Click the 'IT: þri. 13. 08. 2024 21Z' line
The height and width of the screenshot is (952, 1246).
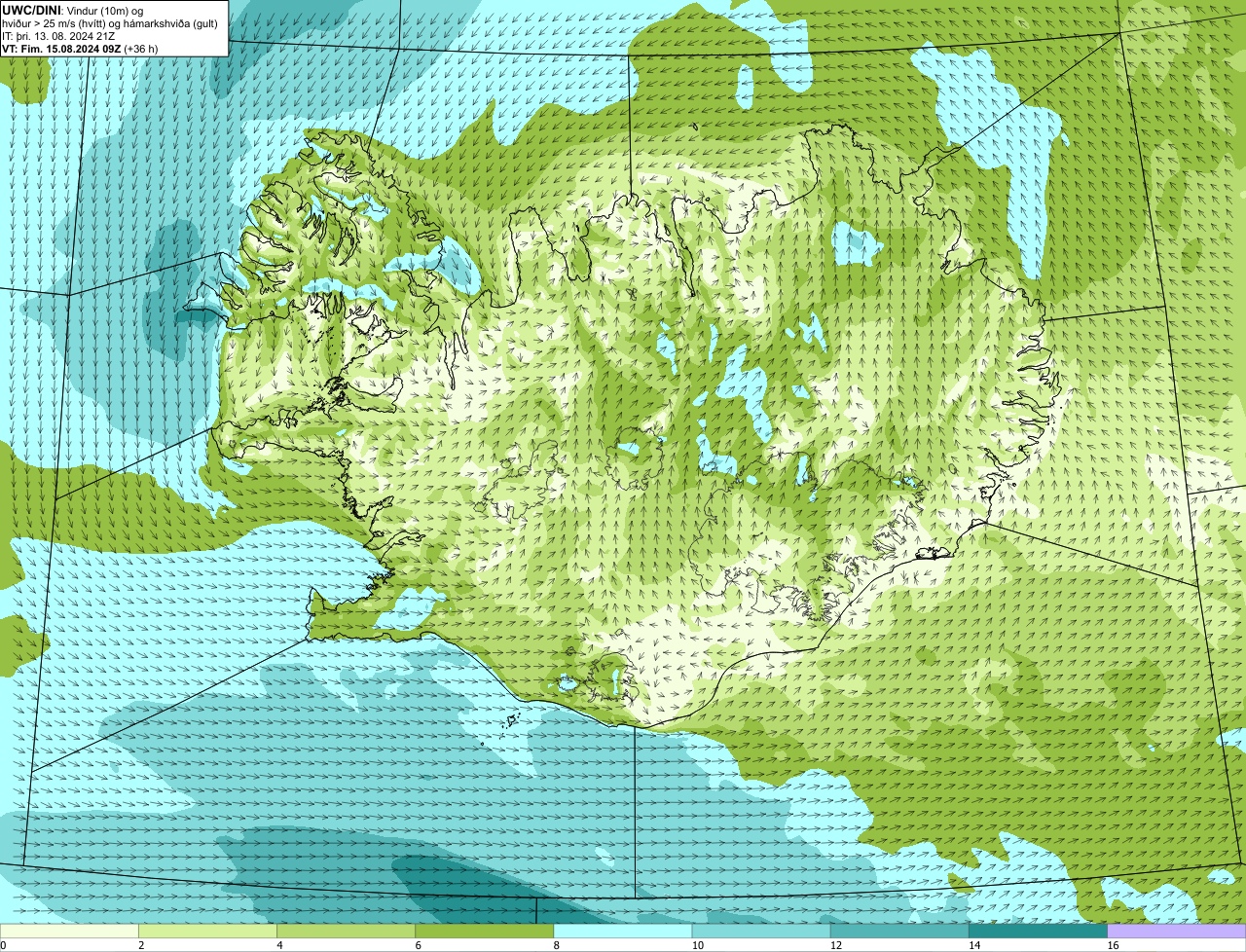coord(58,35)
